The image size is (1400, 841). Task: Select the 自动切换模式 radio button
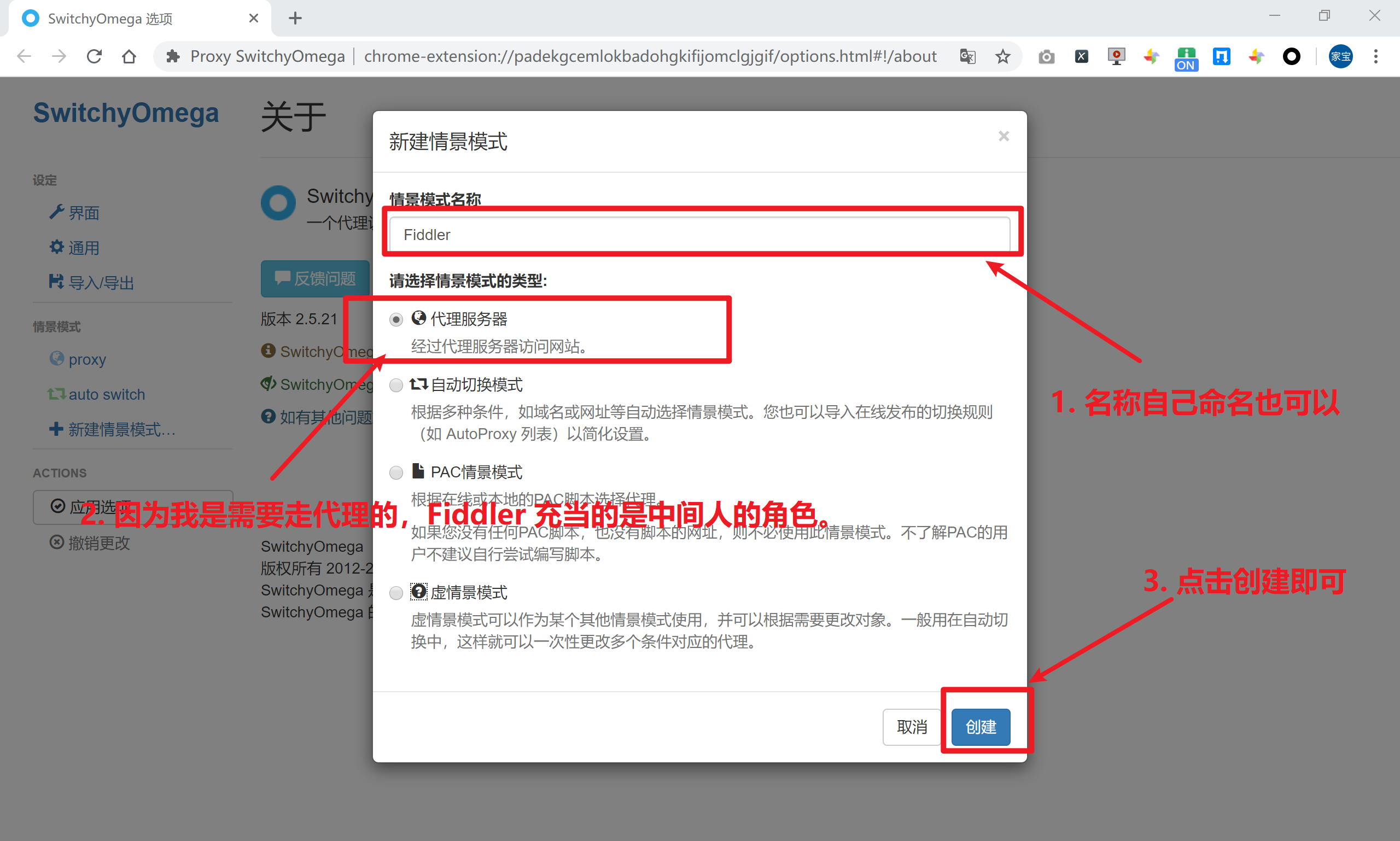point(396,386)
